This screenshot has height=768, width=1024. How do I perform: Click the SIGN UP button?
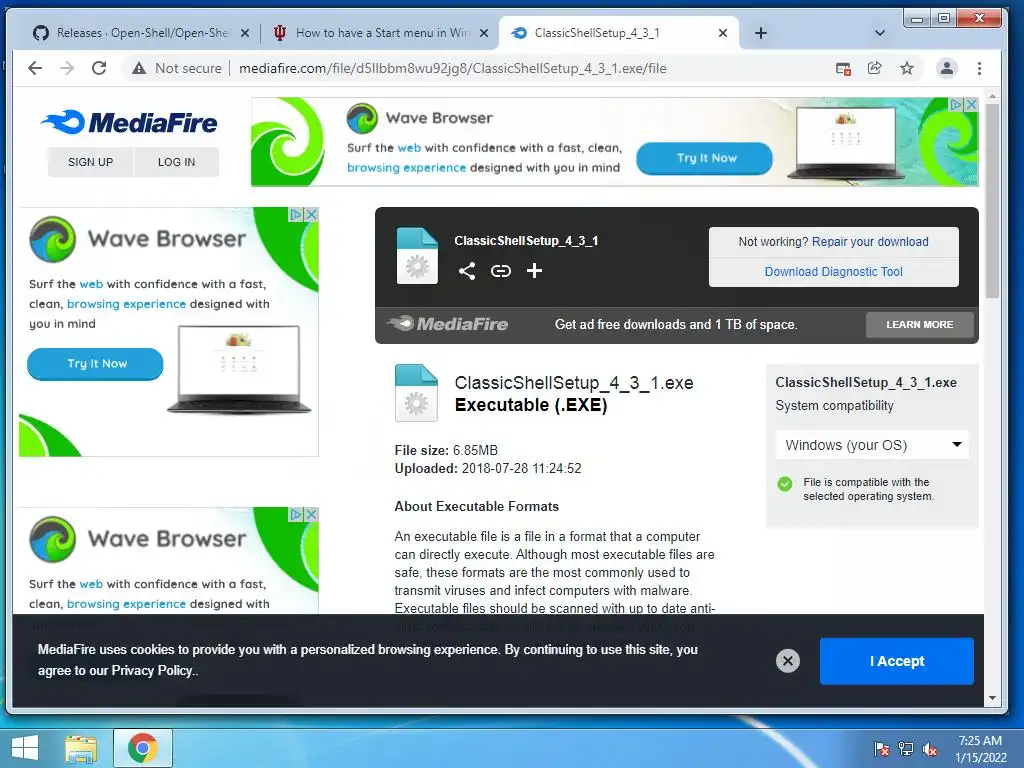tap(90, 162)
